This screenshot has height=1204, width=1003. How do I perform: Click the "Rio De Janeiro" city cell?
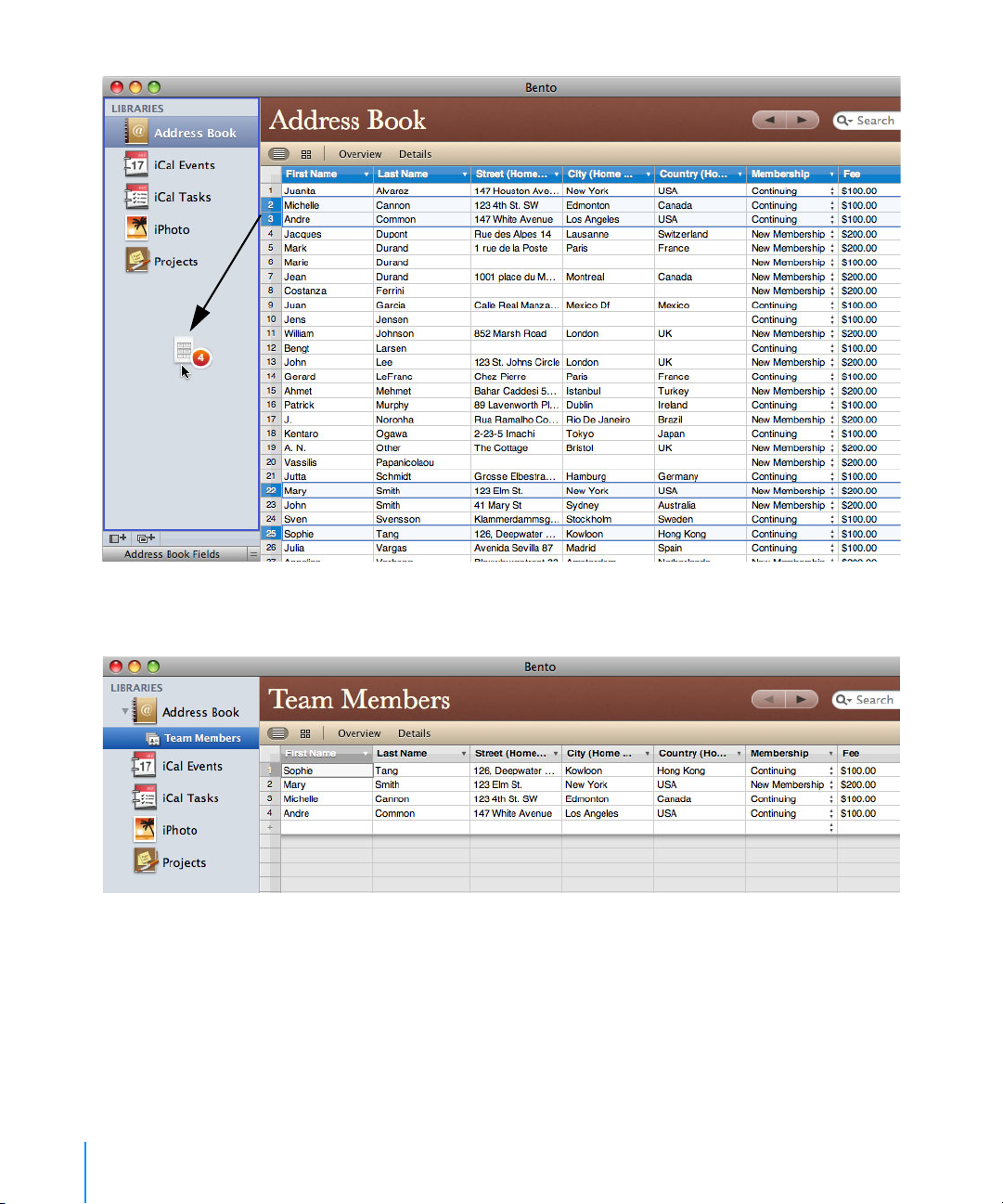coord(609,420)
